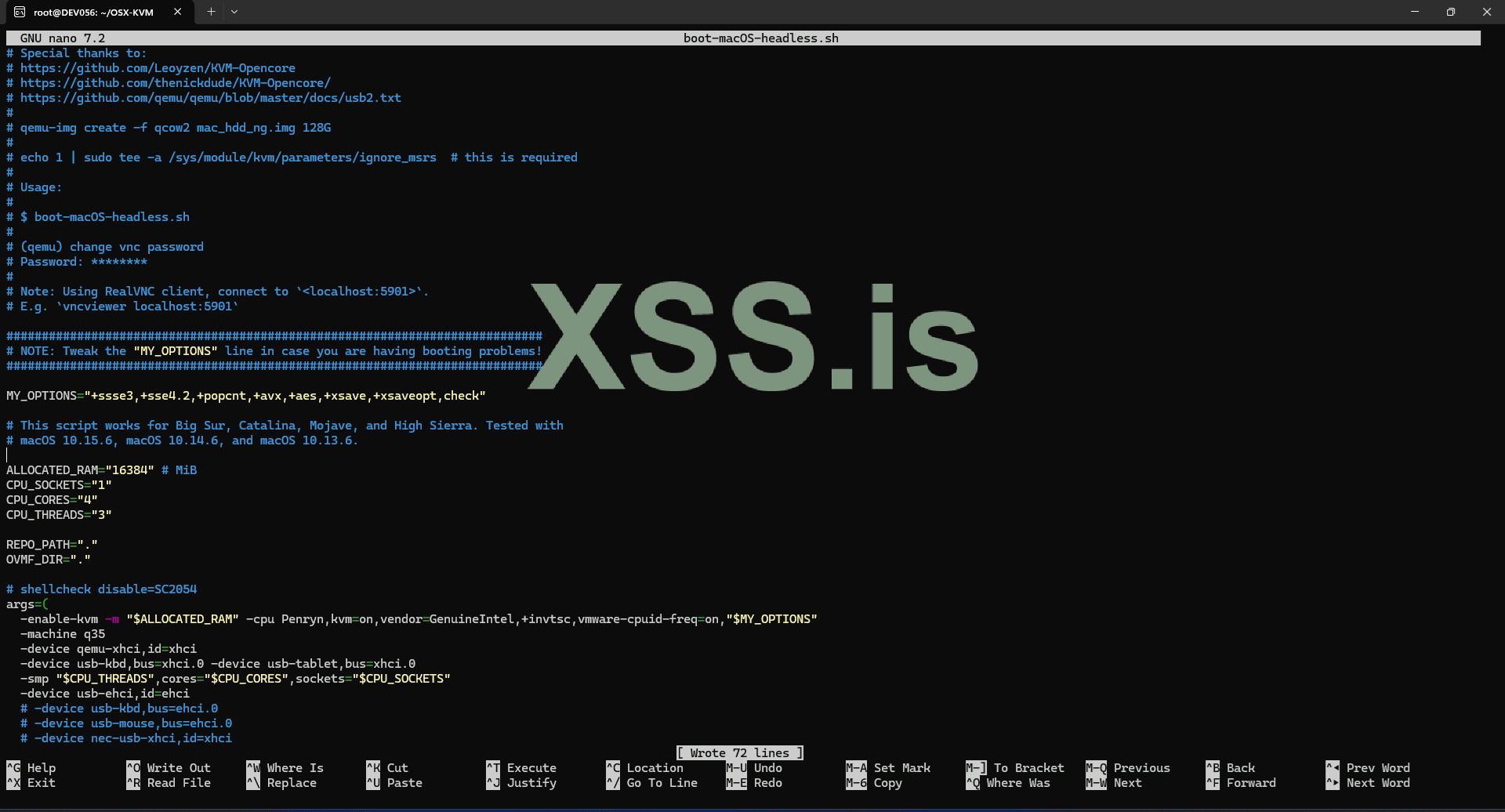This screenshot has width=1505, height=812.
Task: Click the Prev Word shortcut
Action: [x=1368, y=768]
